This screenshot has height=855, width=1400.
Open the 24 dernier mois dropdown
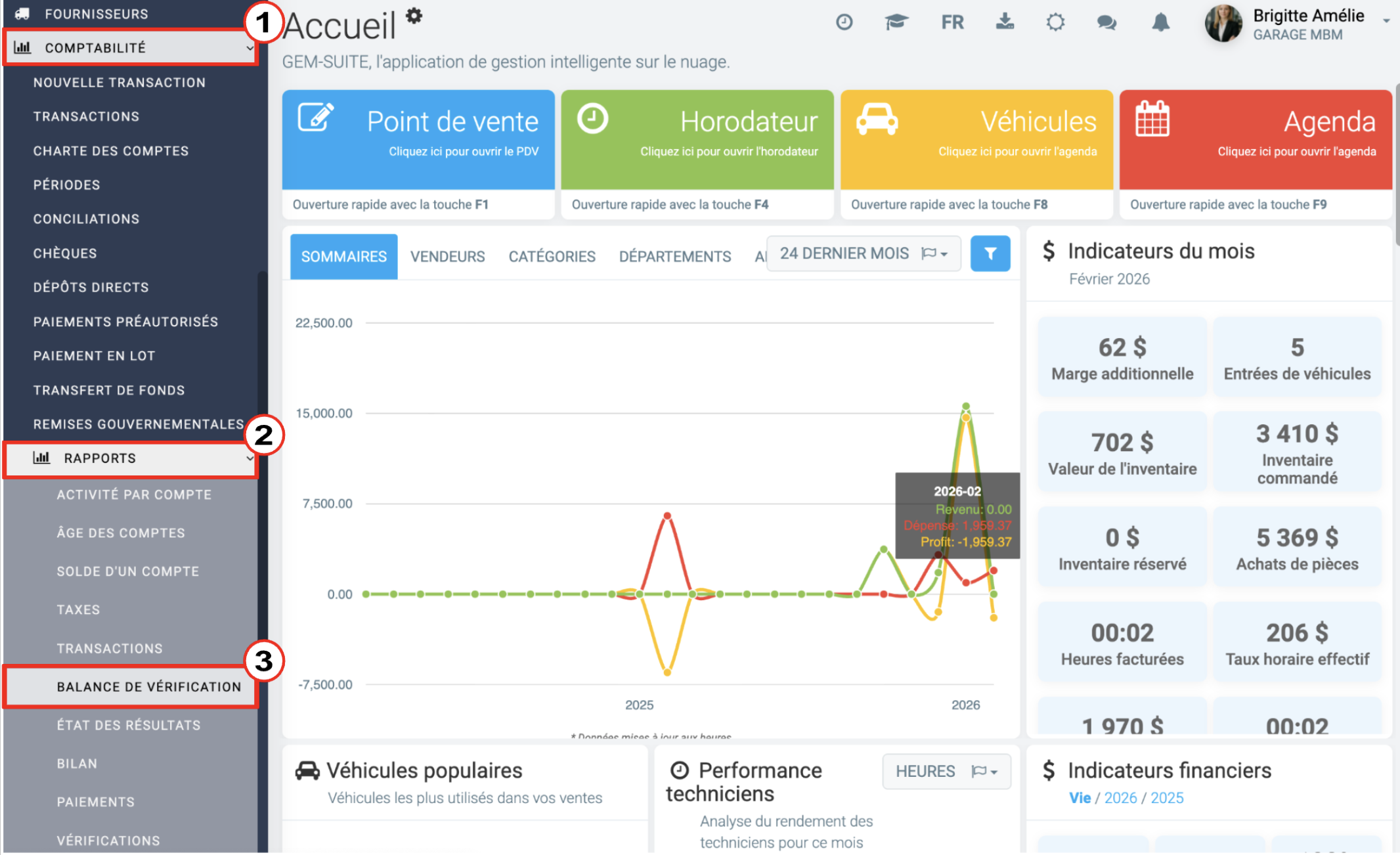click(x=864, y=253)
